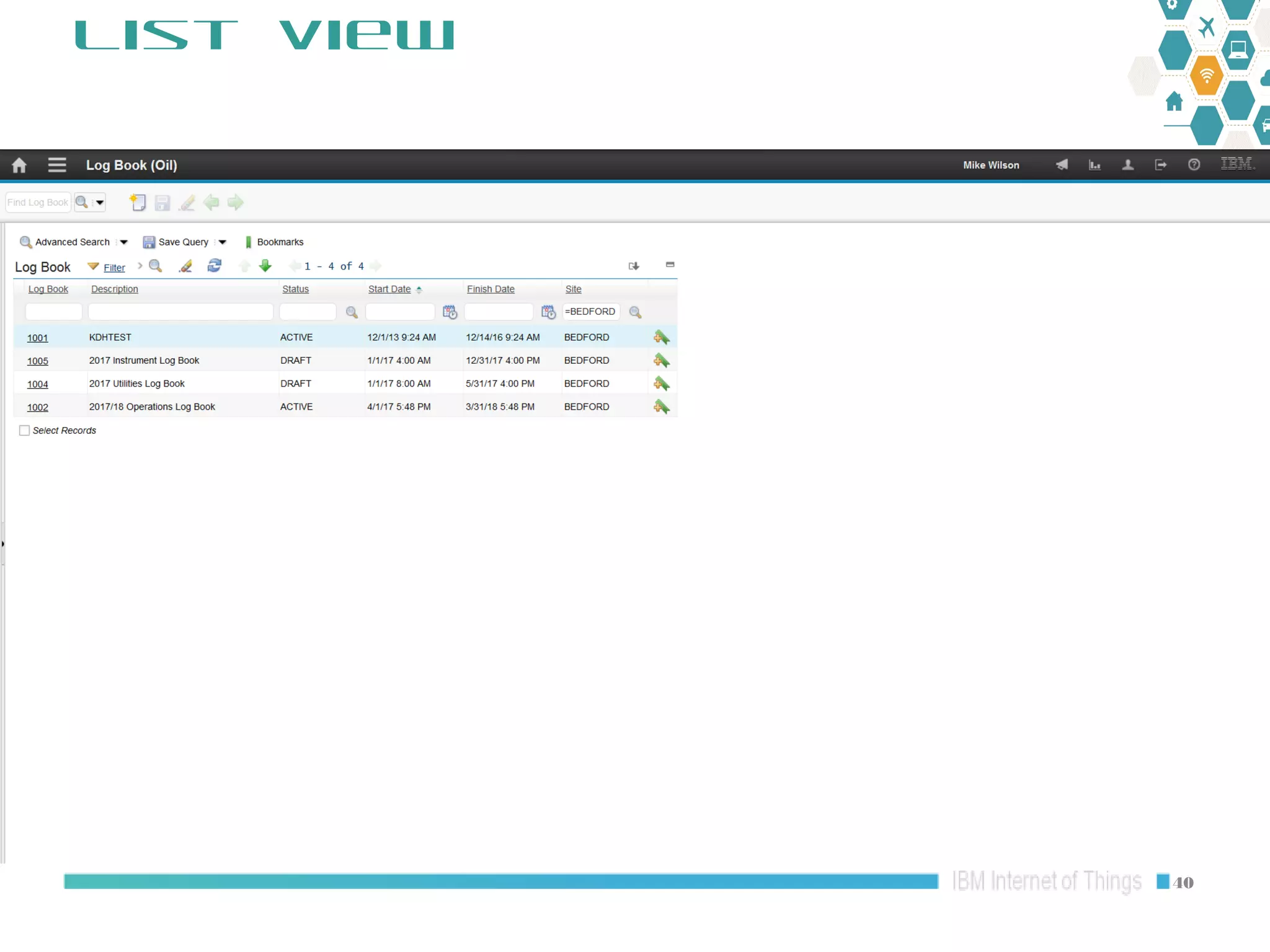Open the user profile icon
The image size is (1270, 952).
click(x=1128, y=165)
